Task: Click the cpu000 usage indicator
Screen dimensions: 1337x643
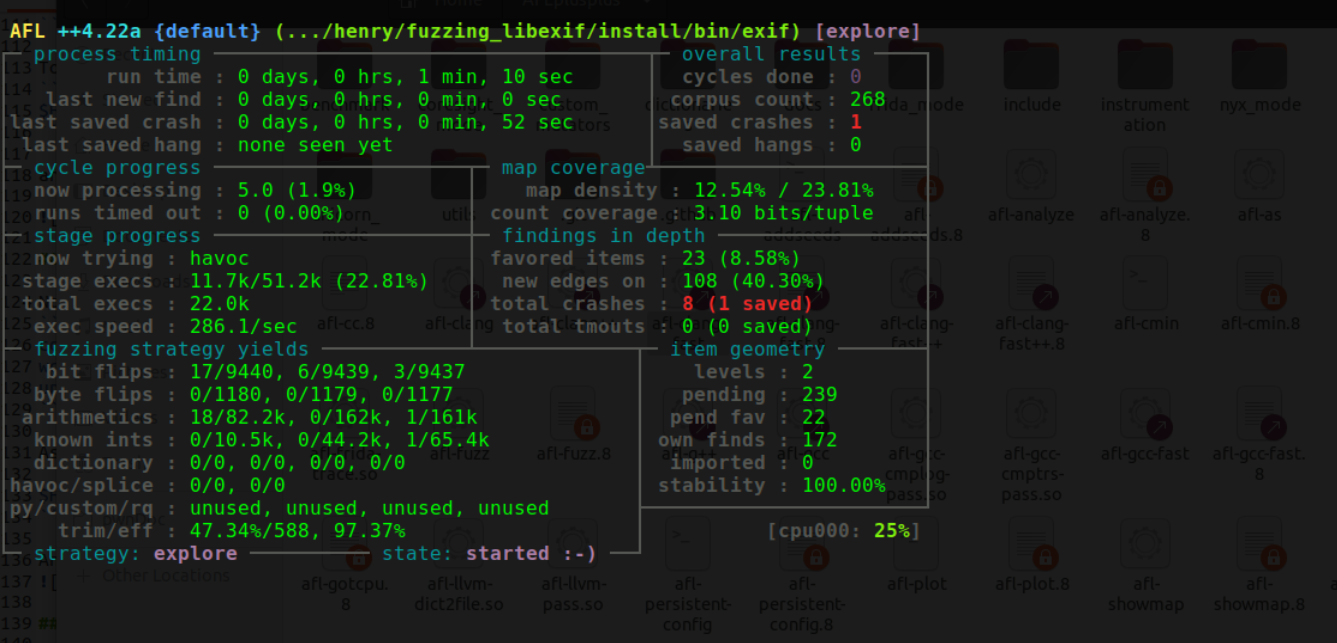Action: [843, 531]
